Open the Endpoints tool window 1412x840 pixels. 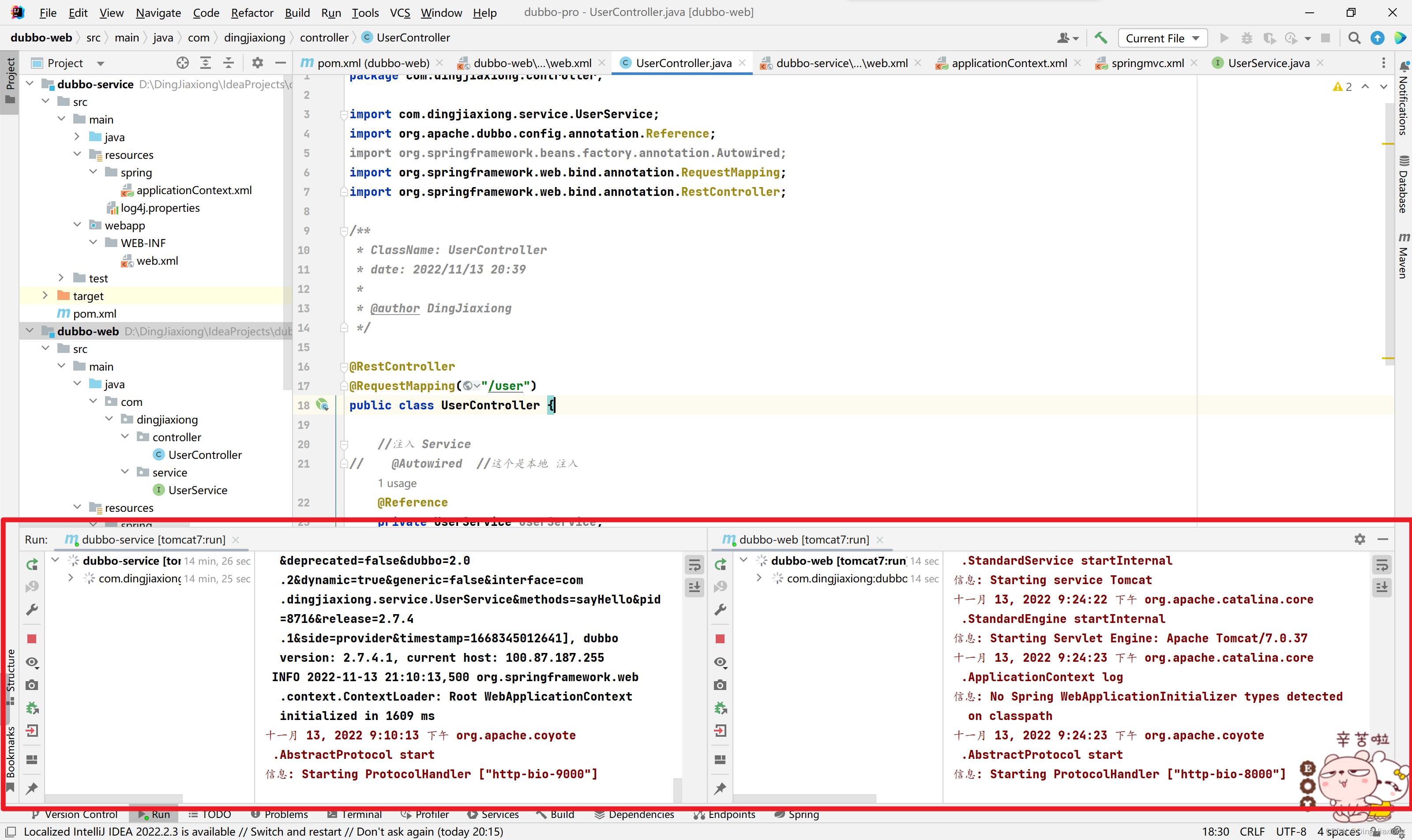pos(725,814)
